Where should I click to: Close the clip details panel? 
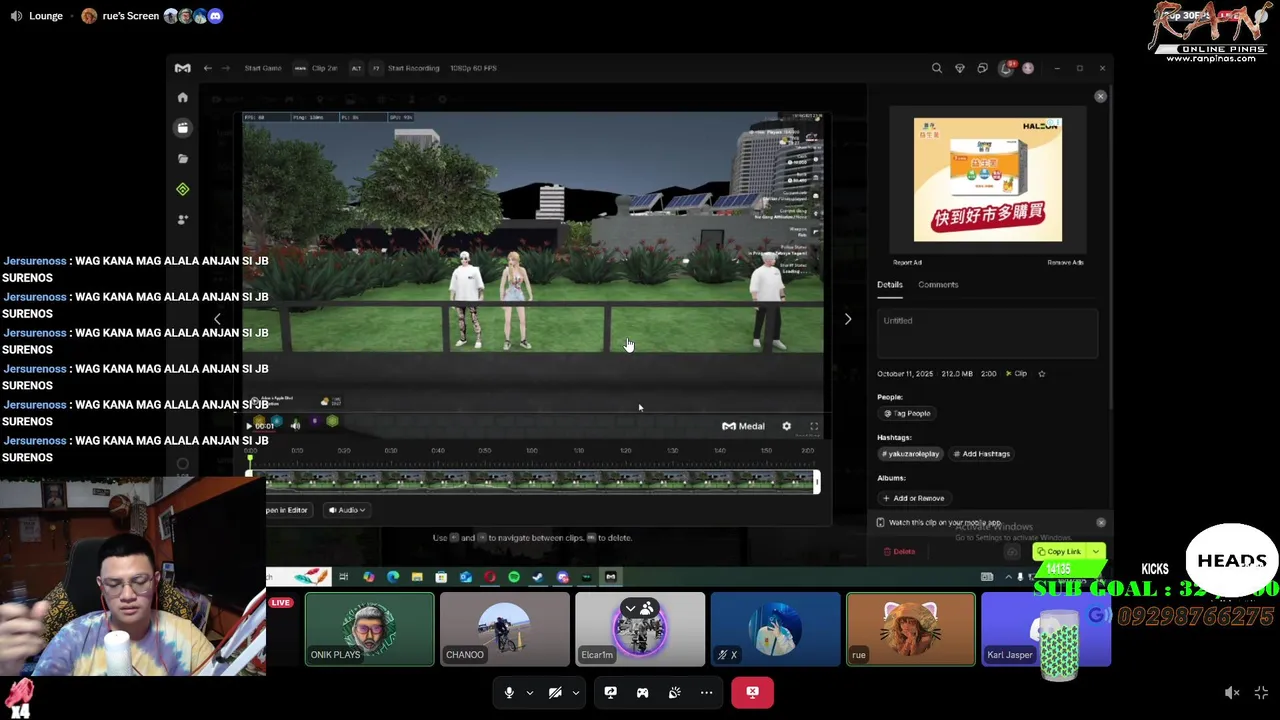[1100, 96]
